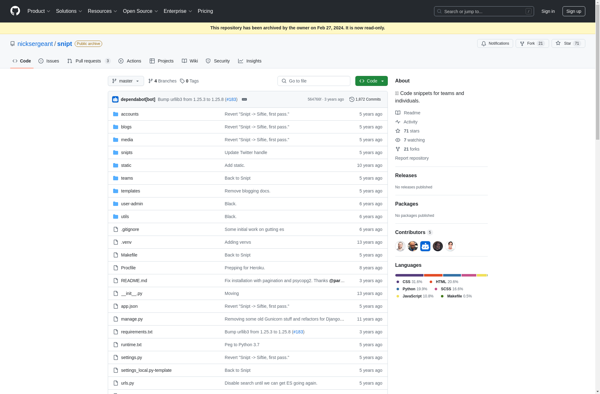Viewport: 600px width, 394px height.
Task: Open the #183 pull request link in header
Action: tap(231, 99)
